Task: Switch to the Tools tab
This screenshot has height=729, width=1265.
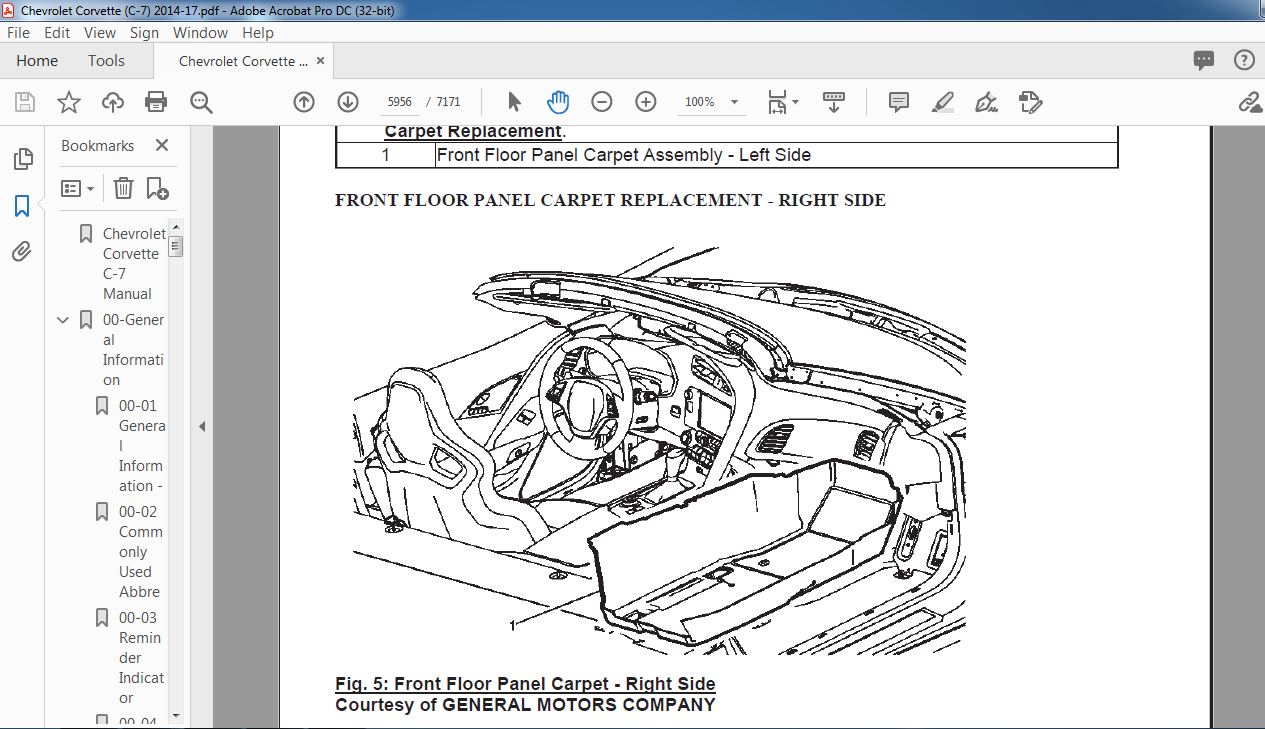Action: point(106,61)
